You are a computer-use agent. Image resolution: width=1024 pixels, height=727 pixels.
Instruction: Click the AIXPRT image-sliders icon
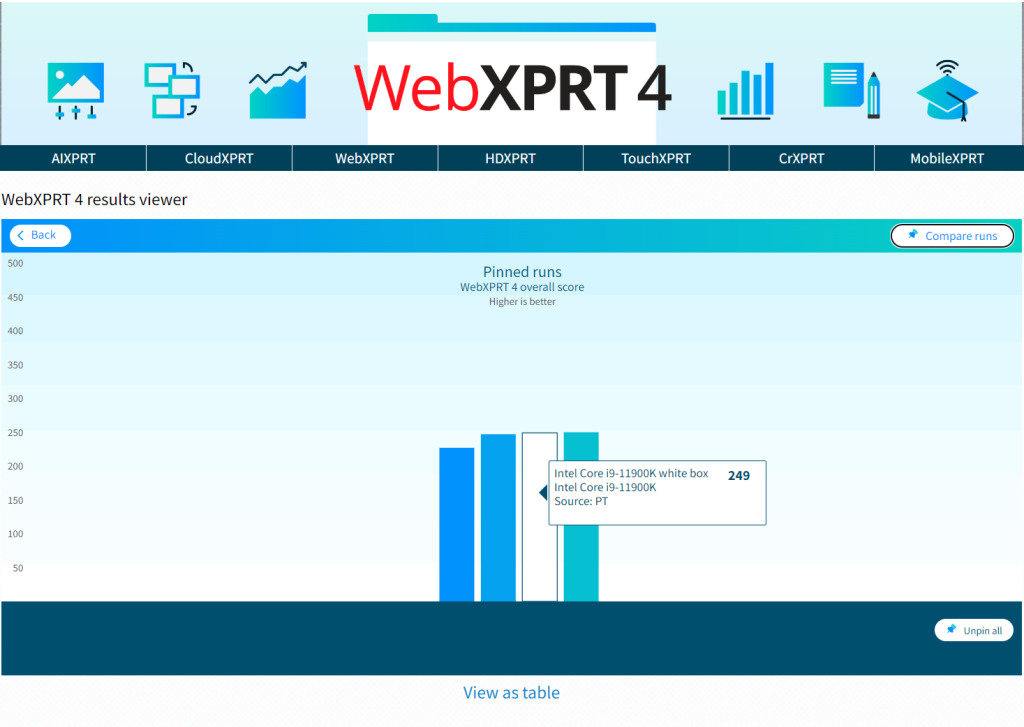(x=76, y=91)
